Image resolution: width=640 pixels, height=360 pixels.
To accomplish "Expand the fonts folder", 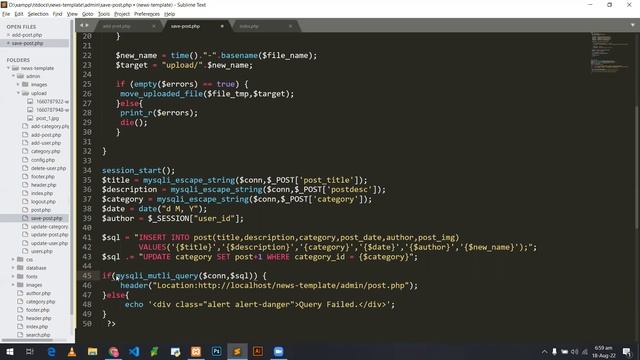I will 13,276.
